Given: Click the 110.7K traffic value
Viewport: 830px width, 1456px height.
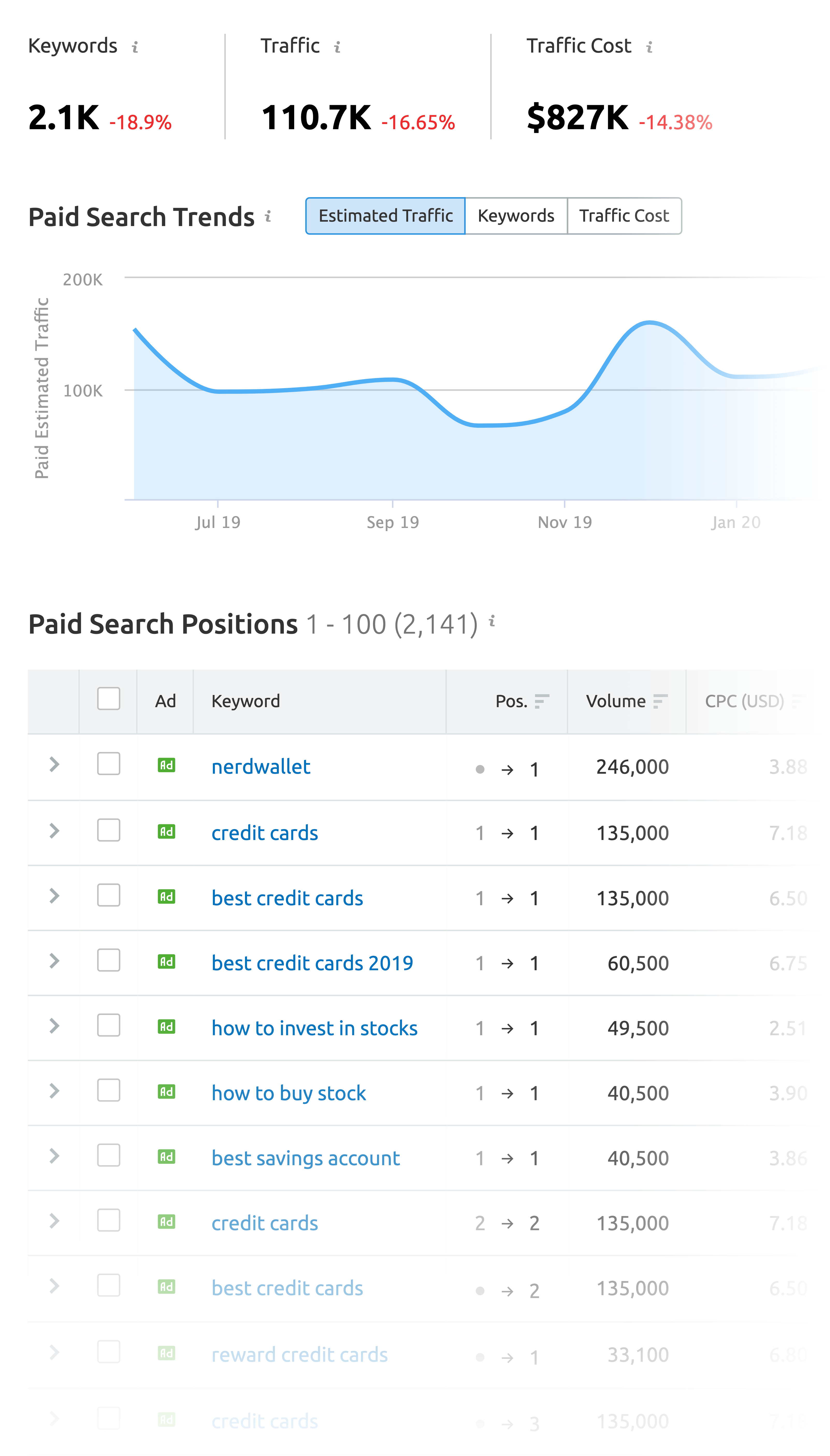Looking at the screenshot, I should [x=316, y=117].
